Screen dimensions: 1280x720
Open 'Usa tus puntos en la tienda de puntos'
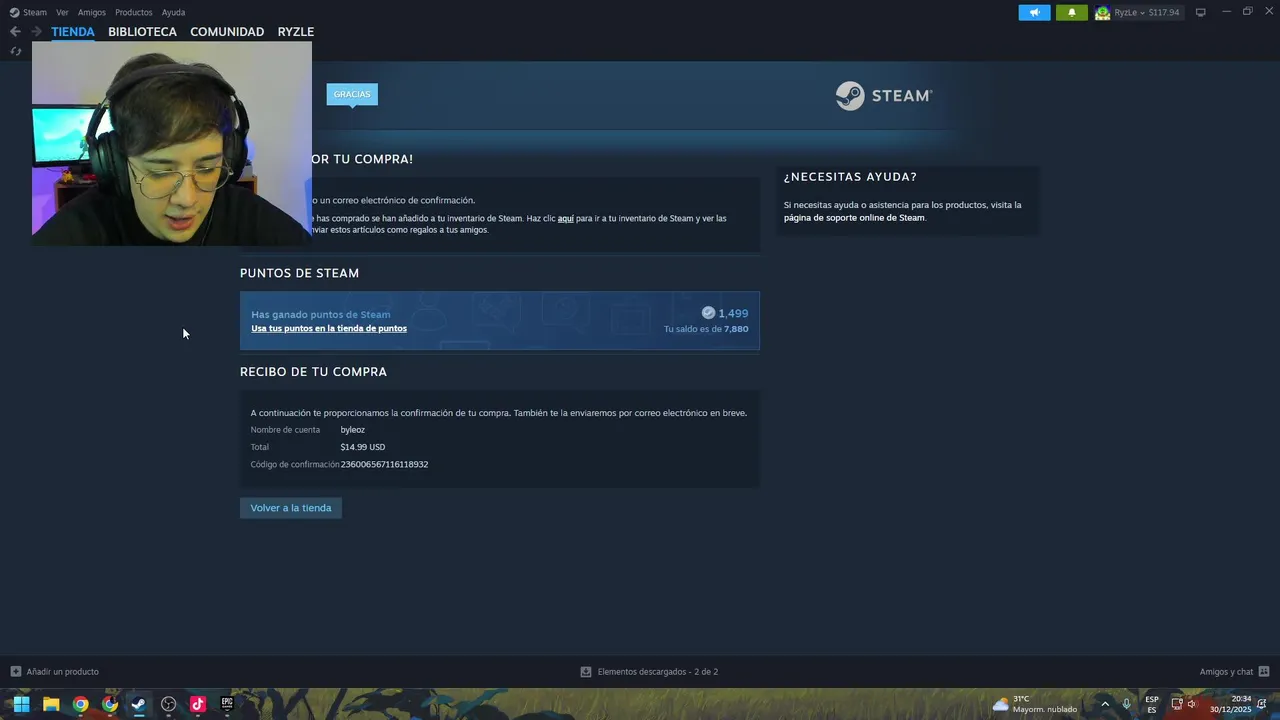point(329,328)
